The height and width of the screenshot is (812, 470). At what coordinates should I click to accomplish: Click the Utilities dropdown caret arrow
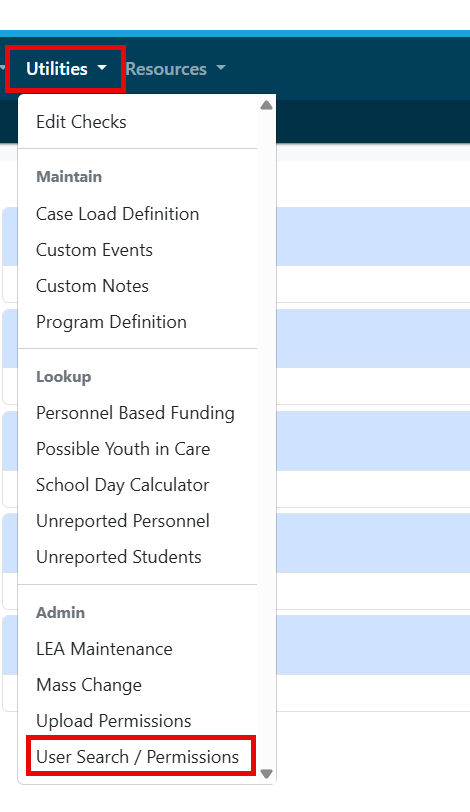click(102, 67)
